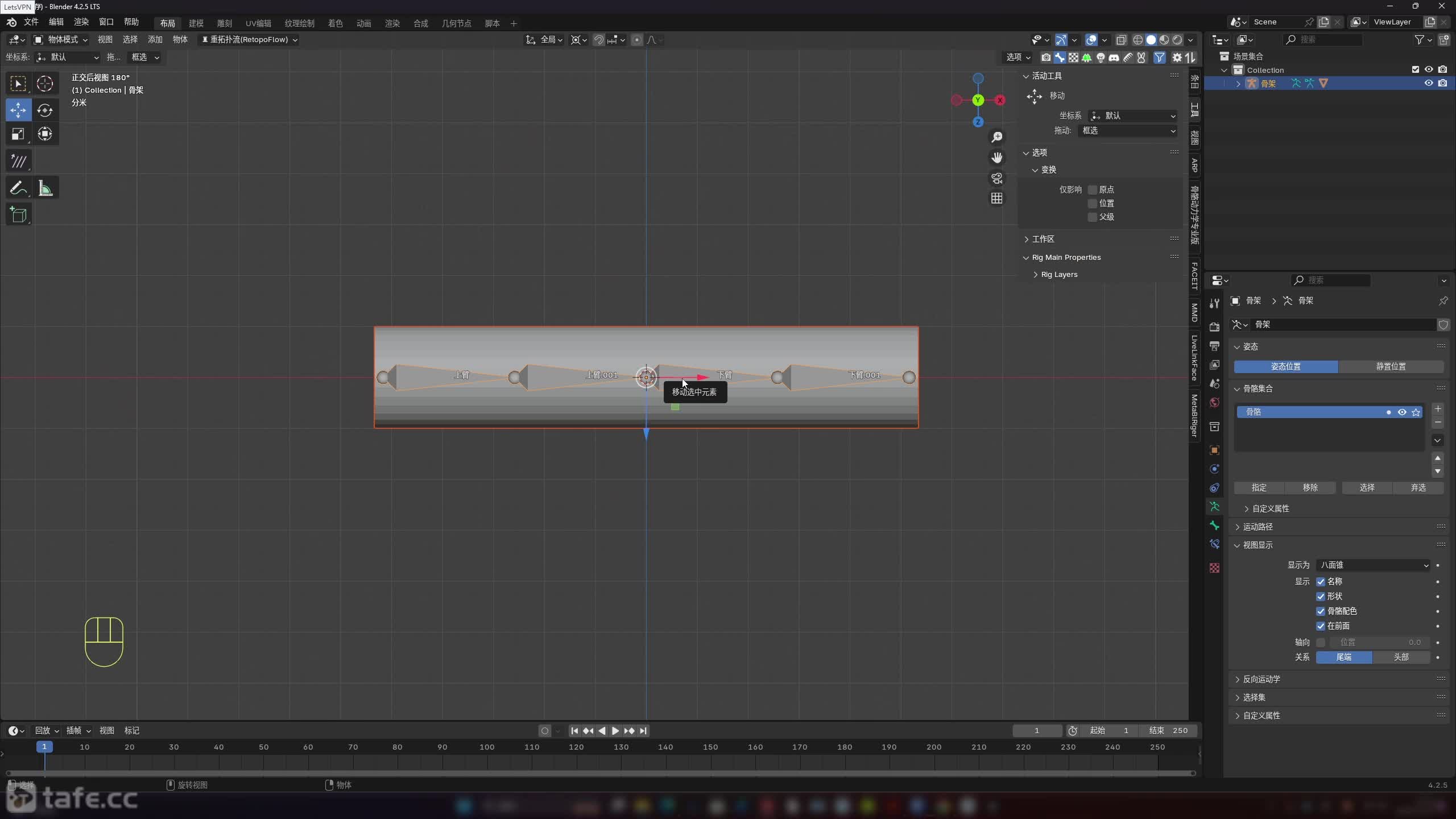
Task: Click the 3D Cursor tool
Action: (x=45, y=84)
